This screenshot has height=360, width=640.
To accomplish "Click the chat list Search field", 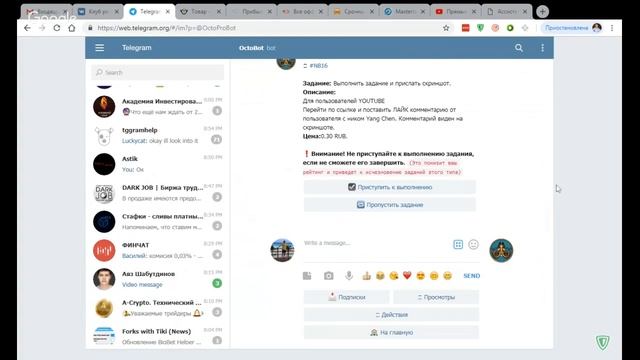I will [x=158, y=72].
